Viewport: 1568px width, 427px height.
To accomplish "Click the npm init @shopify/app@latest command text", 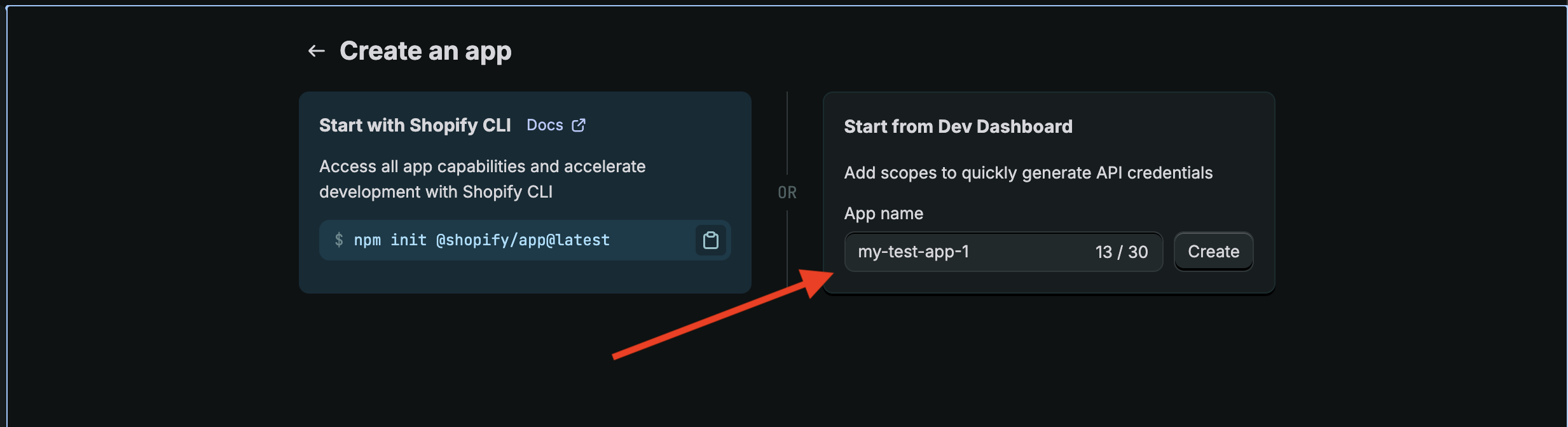I will click(x=481, y=240).
